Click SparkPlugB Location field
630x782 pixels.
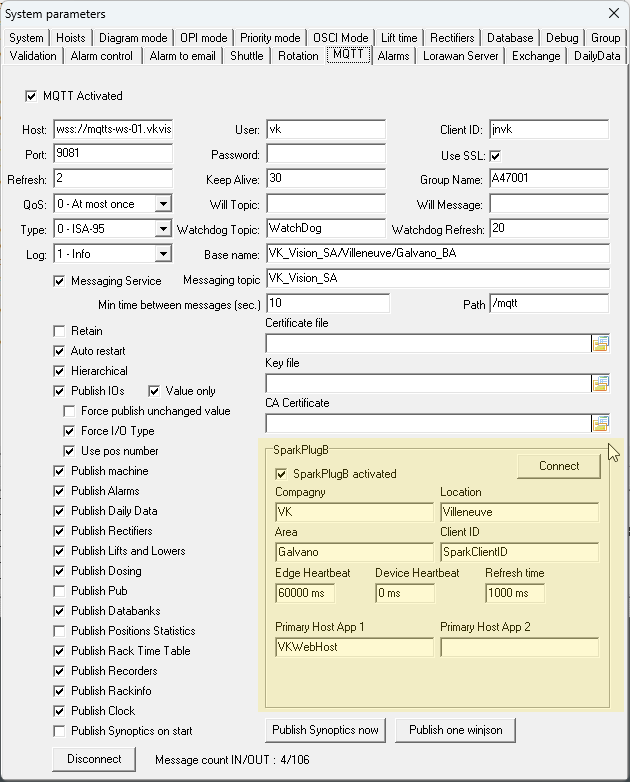click(519, 512)
